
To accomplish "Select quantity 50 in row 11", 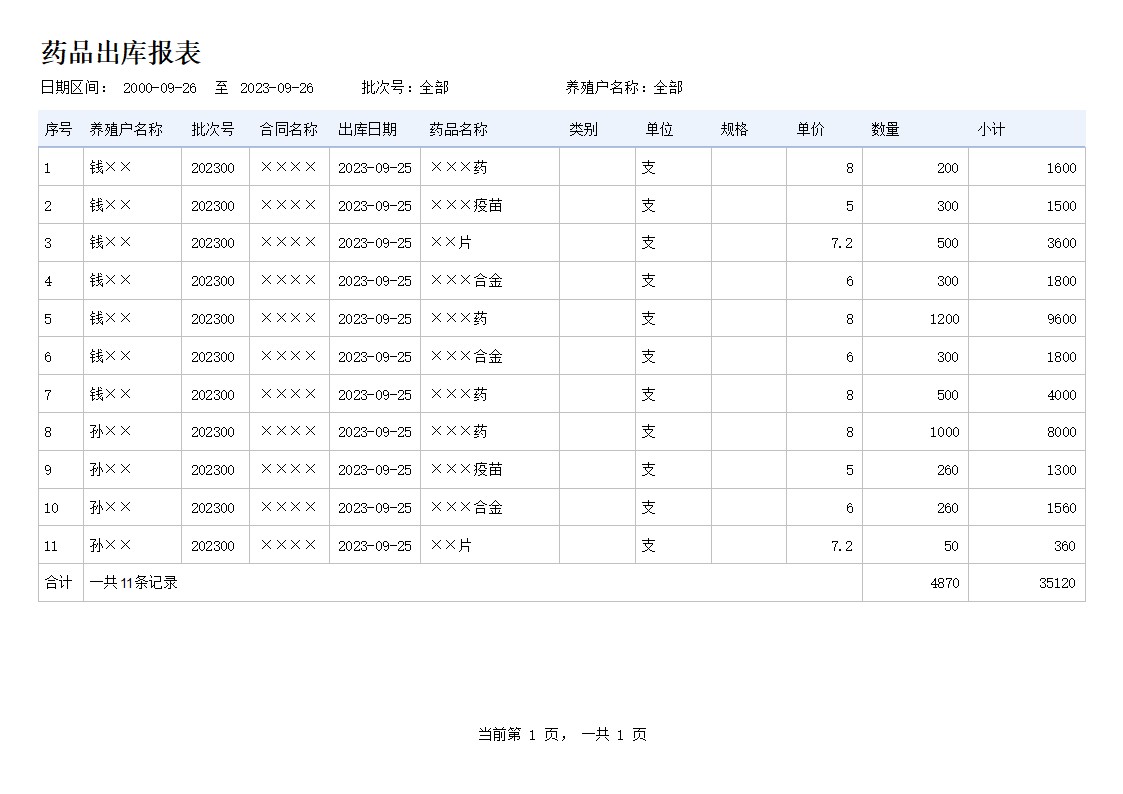I will [951, 546].
